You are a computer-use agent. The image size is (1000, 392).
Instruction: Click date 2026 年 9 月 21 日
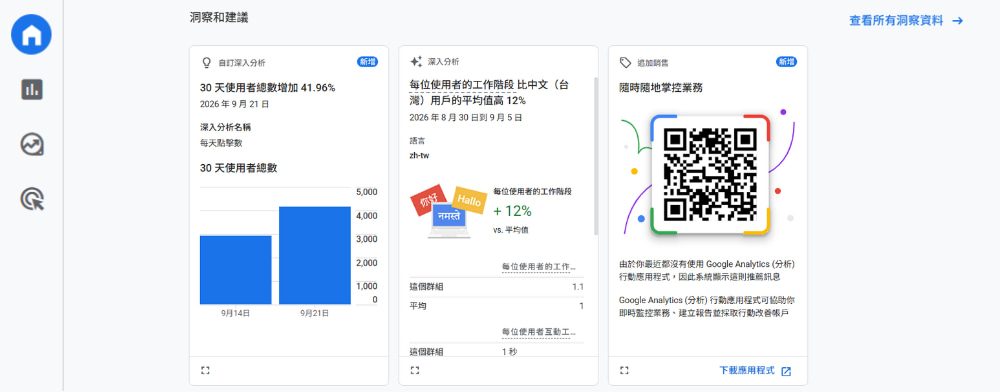[234, 104]
